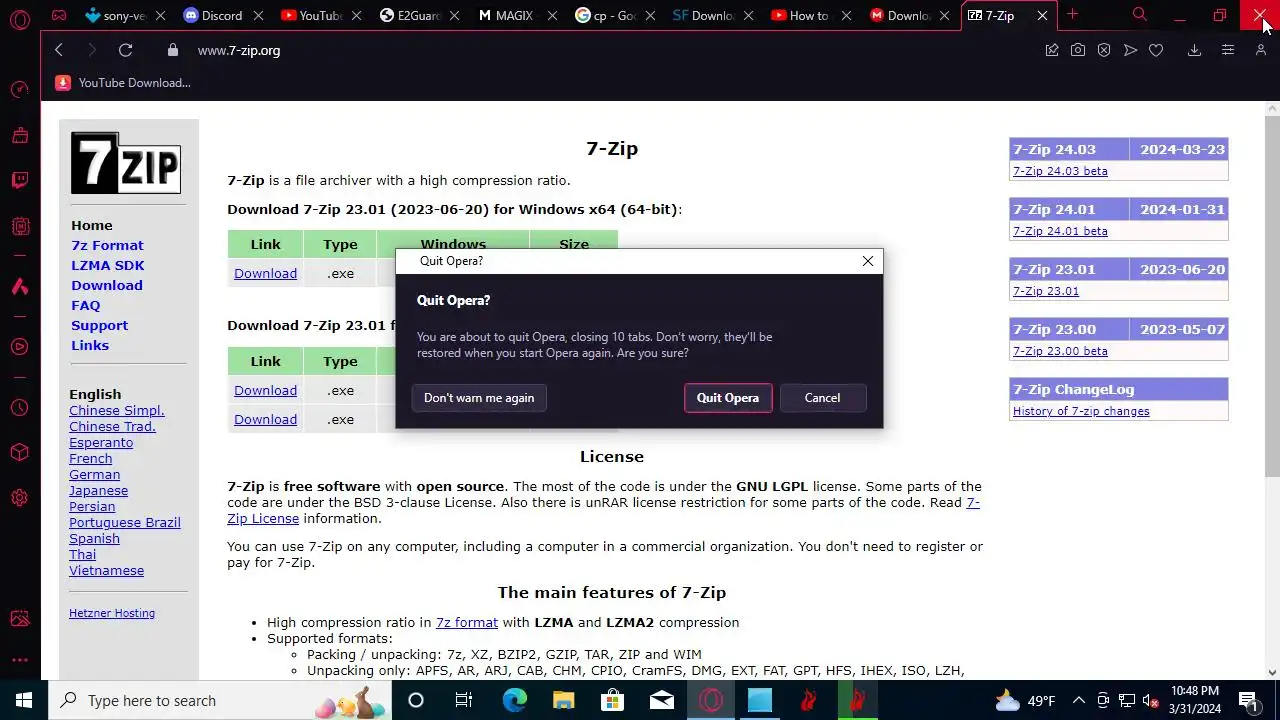Switch to the 'How to' YouTube tab
1280x720 pixels.
pyautogui.click(x=810, y=15)
